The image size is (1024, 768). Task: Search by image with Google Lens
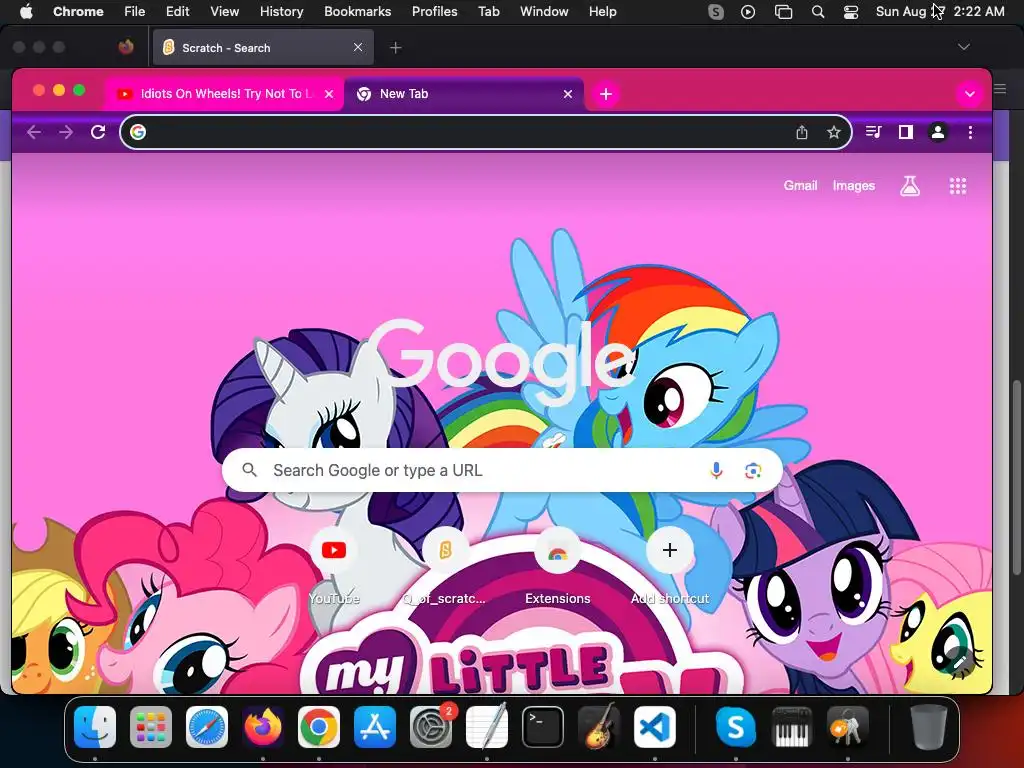753,470
